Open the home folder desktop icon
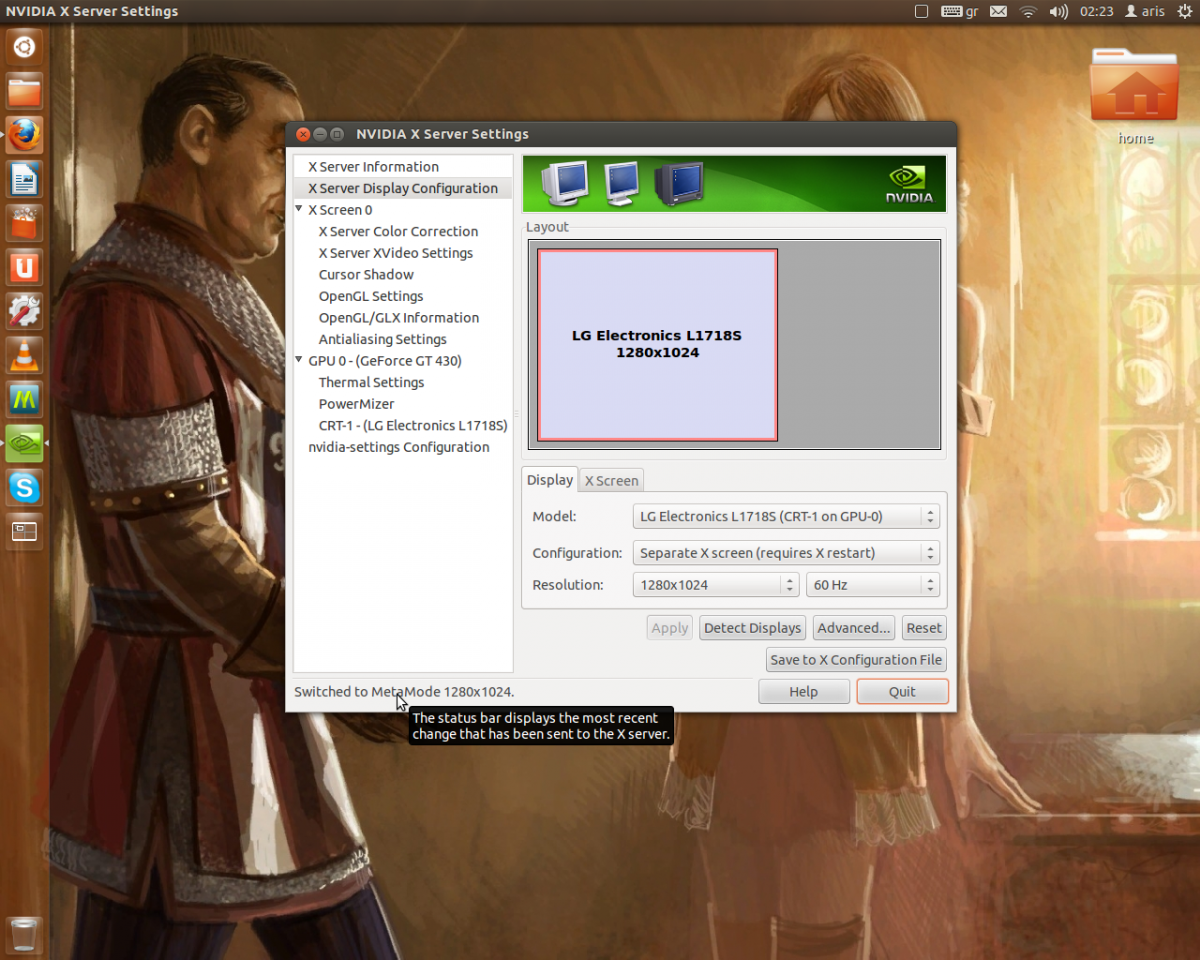 click(1135, 95)
